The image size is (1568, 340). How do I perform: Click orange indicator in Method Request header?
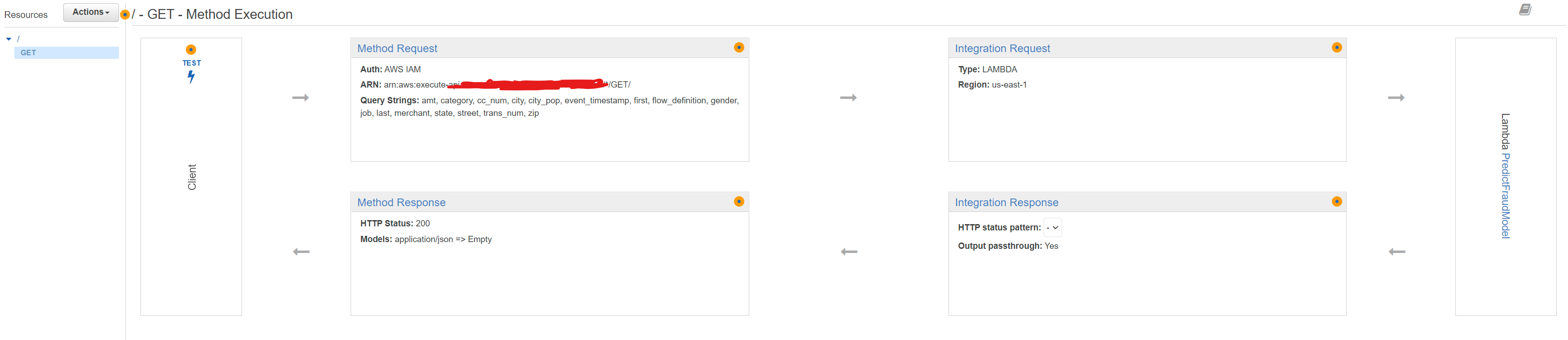738,48
